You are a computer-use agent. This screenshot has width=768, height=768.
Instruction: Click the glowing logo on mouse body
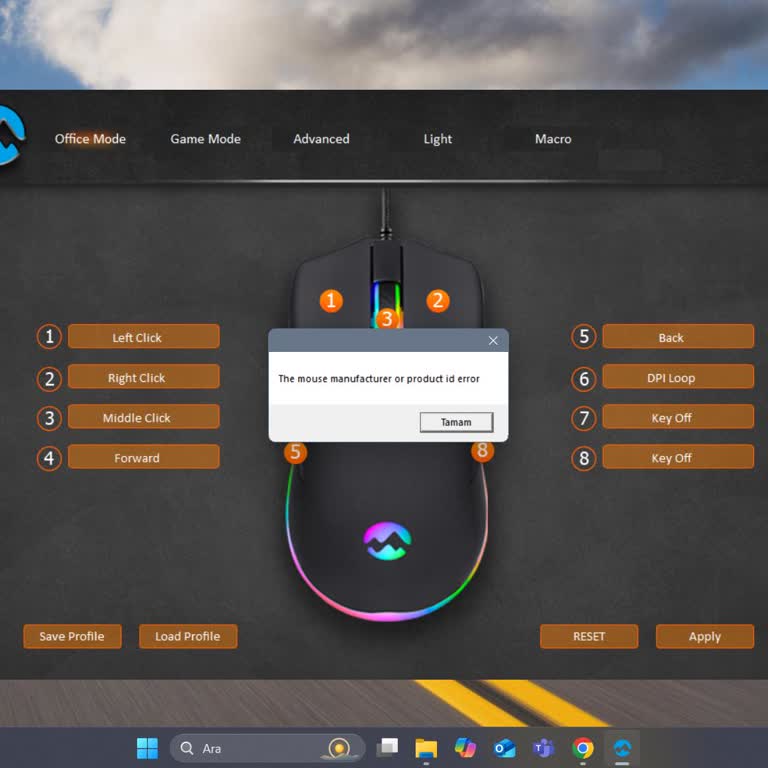point(387,541)
